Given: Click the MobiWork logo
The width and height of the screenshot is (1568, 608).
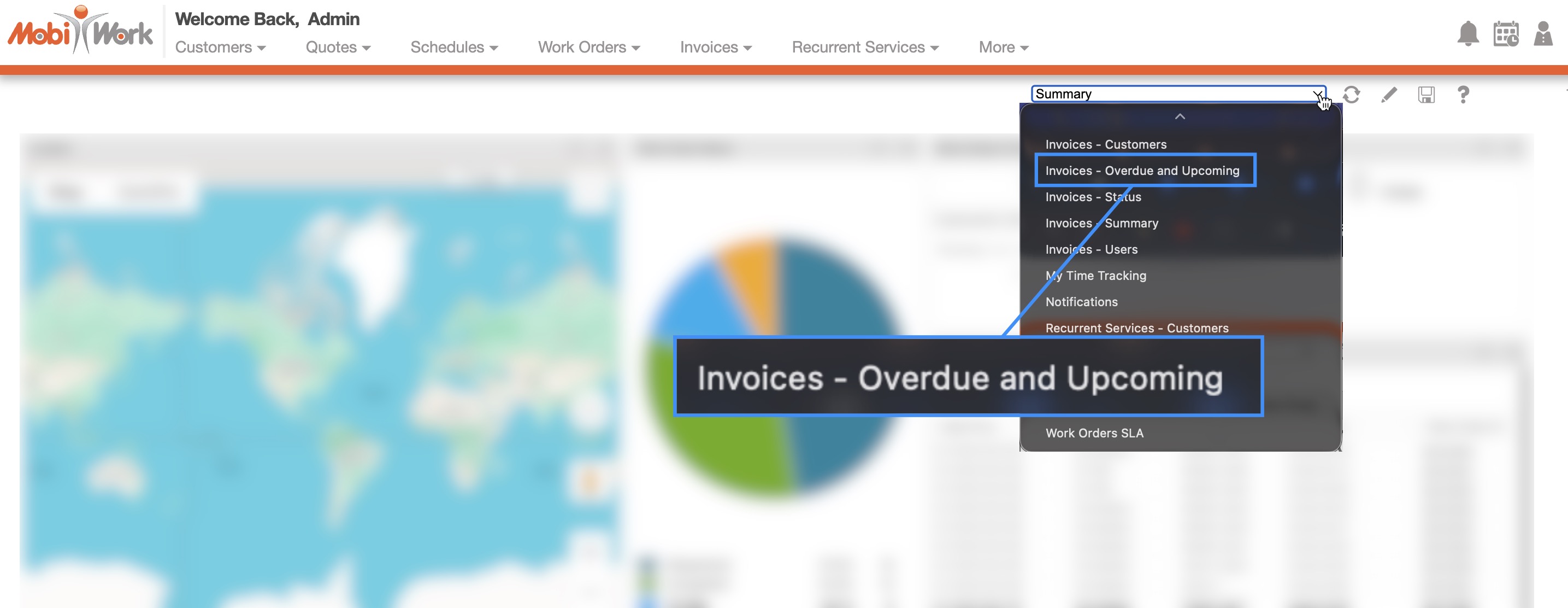Looking at the screenshot, I should (80, 31).
